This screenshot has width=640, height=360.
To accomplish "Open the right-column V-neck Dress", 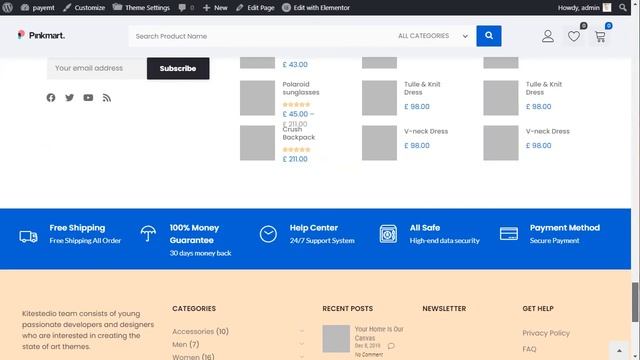I will coord(547,131).
